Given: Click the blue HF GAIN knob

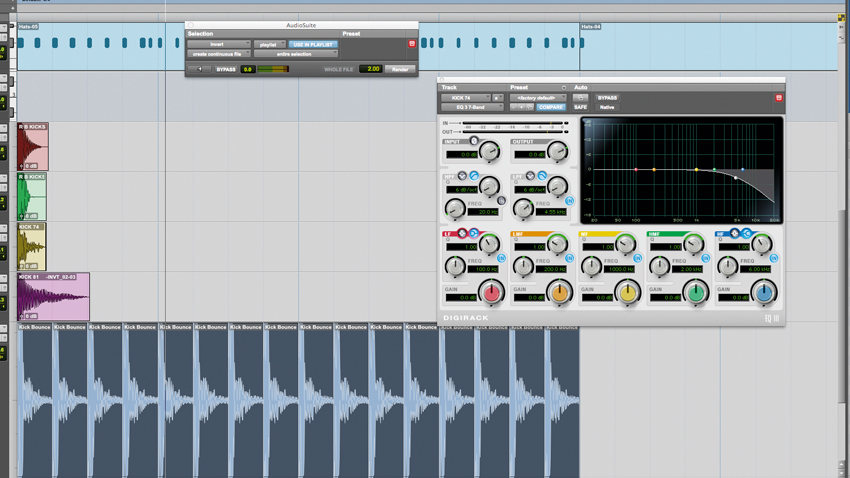Looking at the screenshot, I should point(764,293).
